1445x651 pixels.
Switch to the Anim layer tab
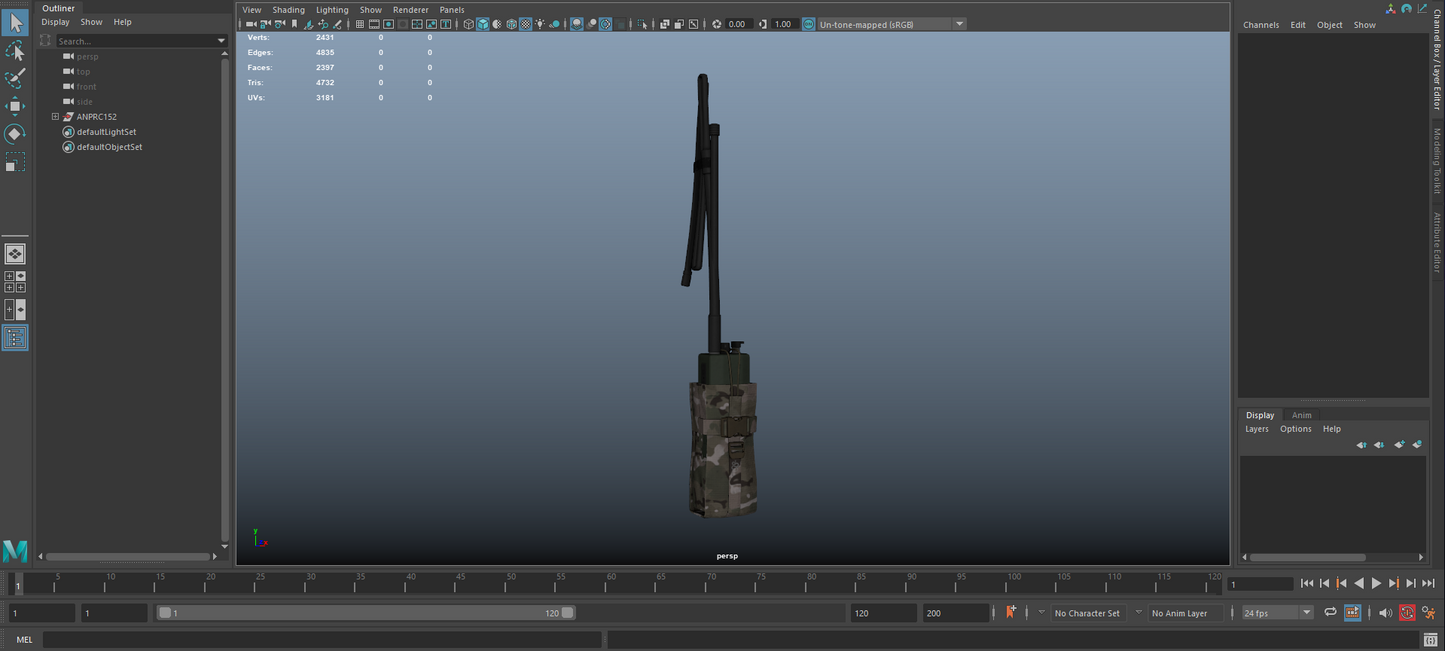pyautogui.click(x=1301, y=415)
